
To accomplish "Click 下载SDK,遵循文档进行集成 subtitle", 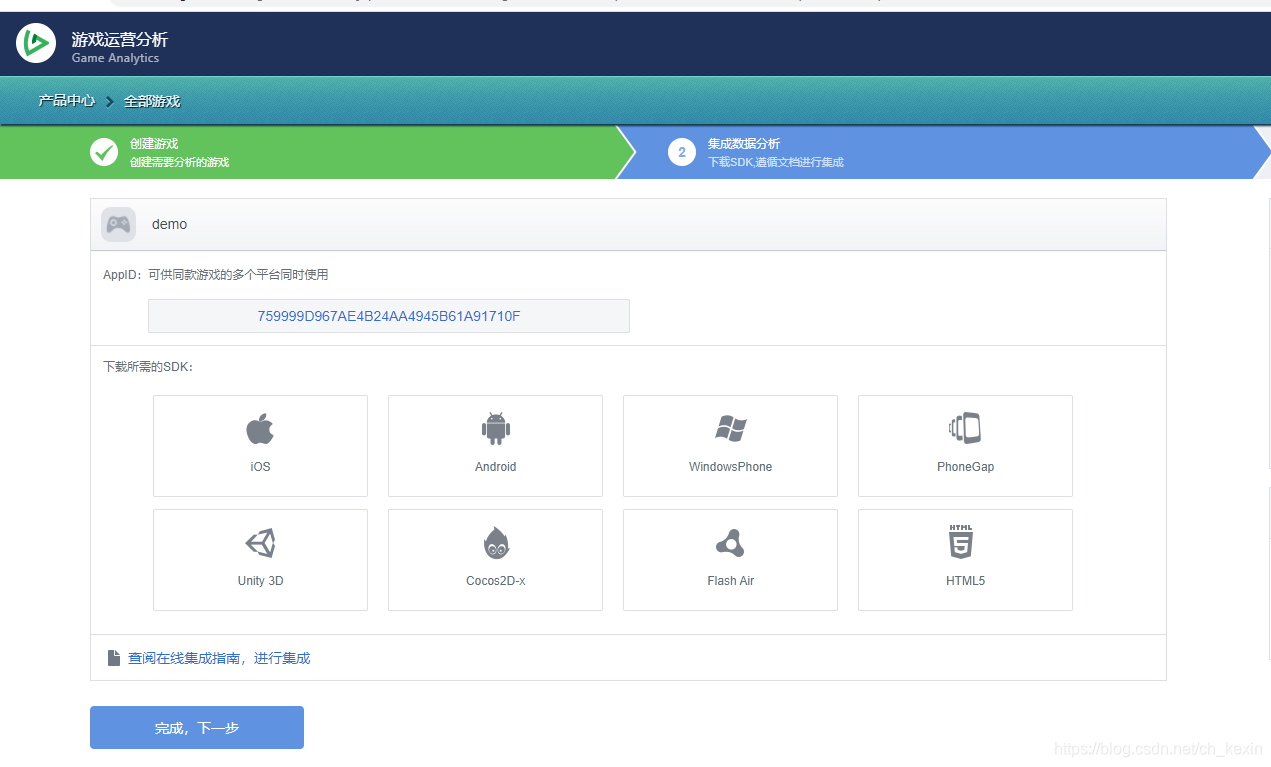I will click(x=776, y=162).
